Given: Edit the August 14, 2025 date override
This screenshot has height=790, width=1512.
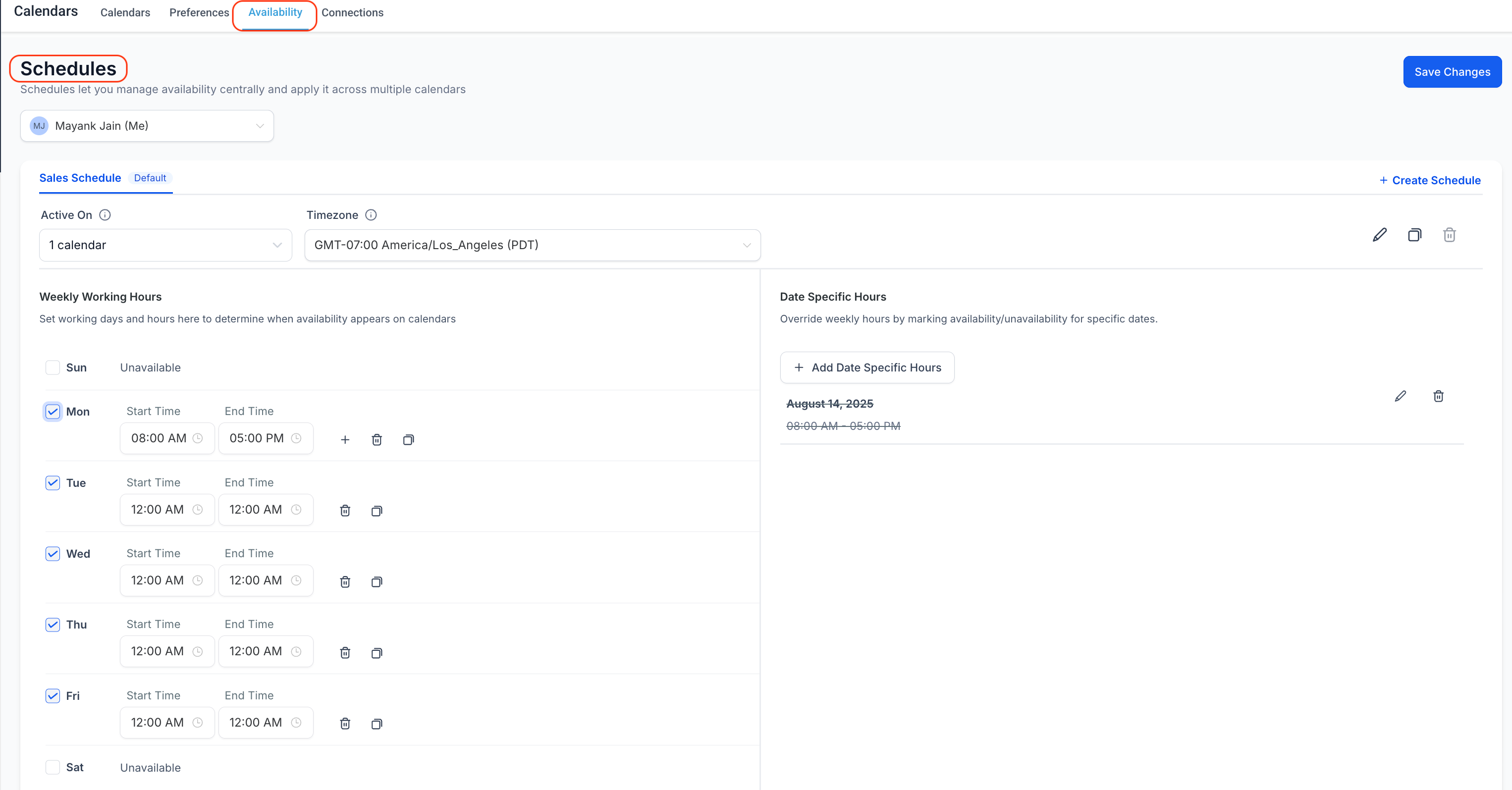Looking at the screenshot, I should click(x=1401, y=396).
